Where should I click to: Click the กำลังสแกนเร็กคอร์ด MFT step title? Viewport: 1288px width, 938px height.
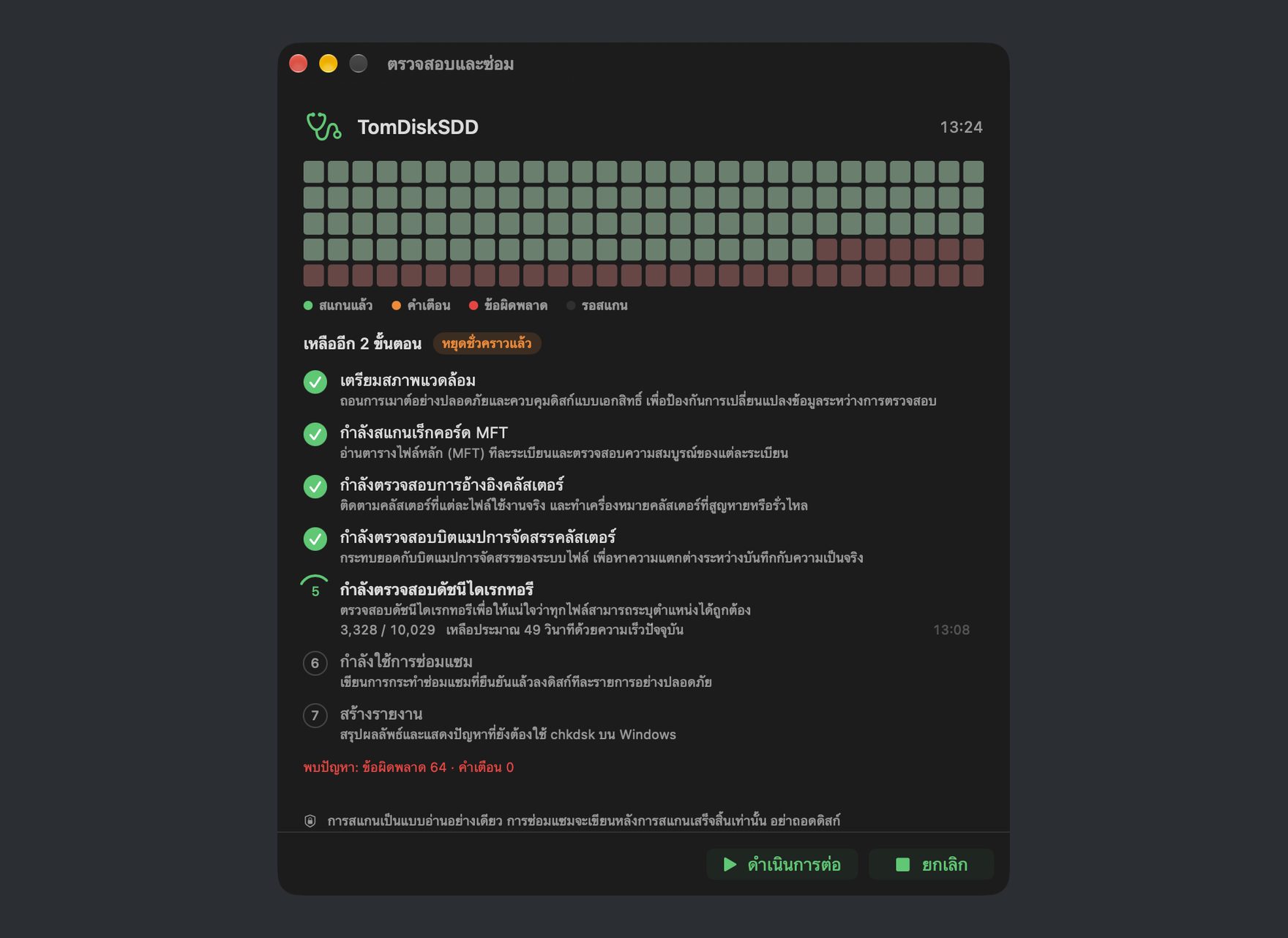pyautogui.click(x=424, y=433)
